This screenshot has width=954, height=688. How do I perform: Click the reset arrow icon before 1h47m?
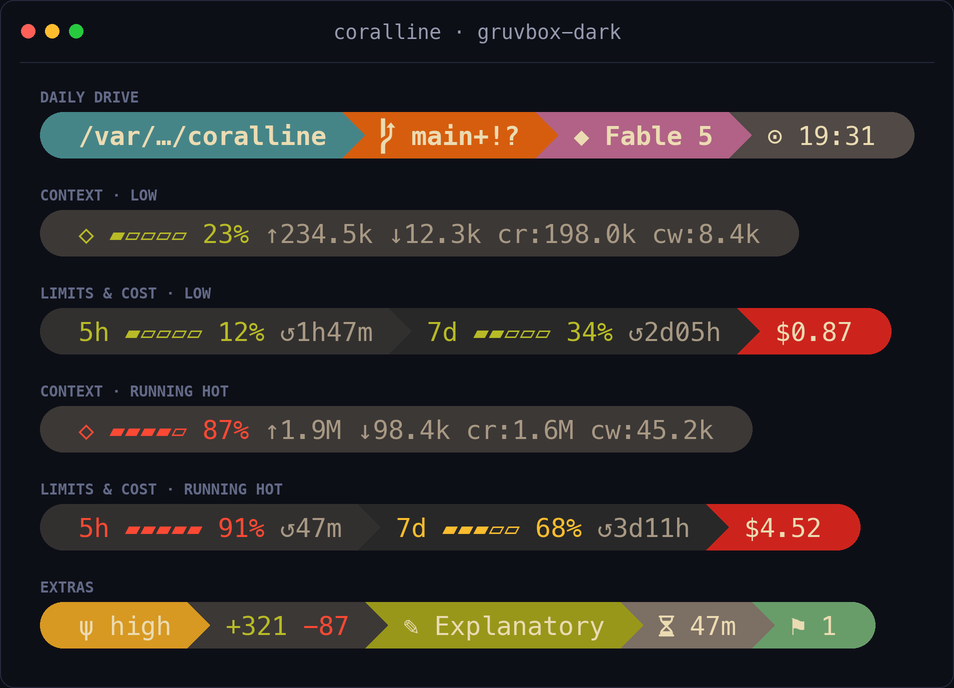click(287, 333)
